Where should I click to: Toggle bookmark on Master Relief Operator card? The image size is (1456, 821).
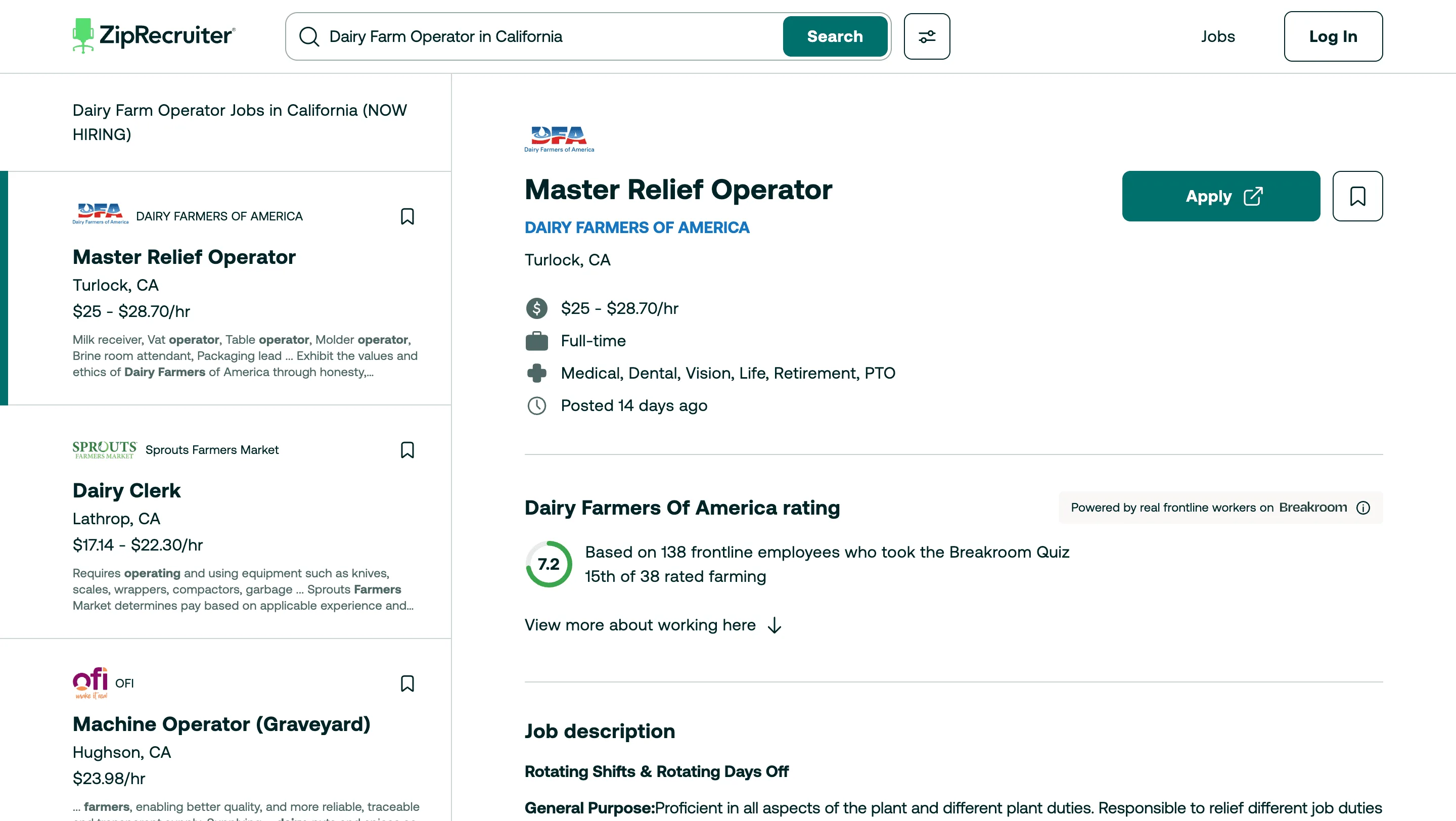coord(407,216)
